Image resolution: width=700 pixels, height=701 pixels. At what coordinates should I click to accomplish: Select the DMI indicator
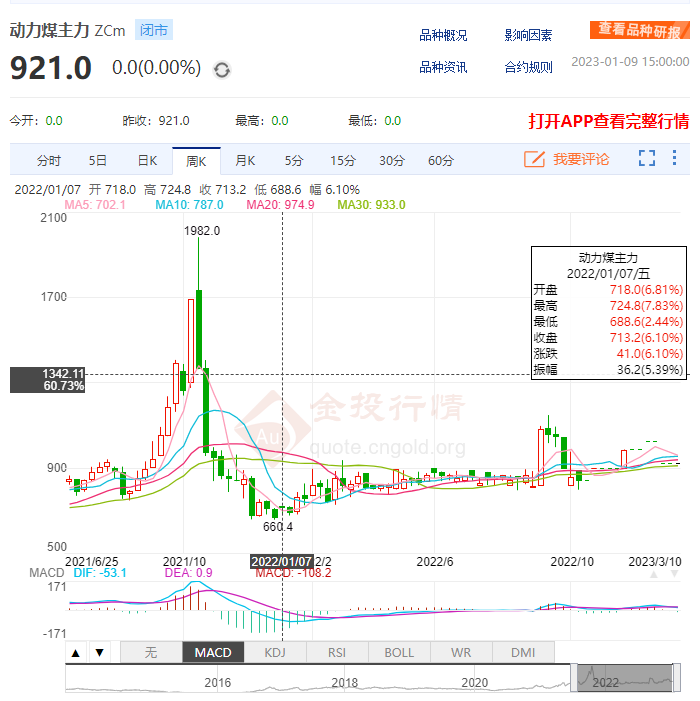pos(523,653)
